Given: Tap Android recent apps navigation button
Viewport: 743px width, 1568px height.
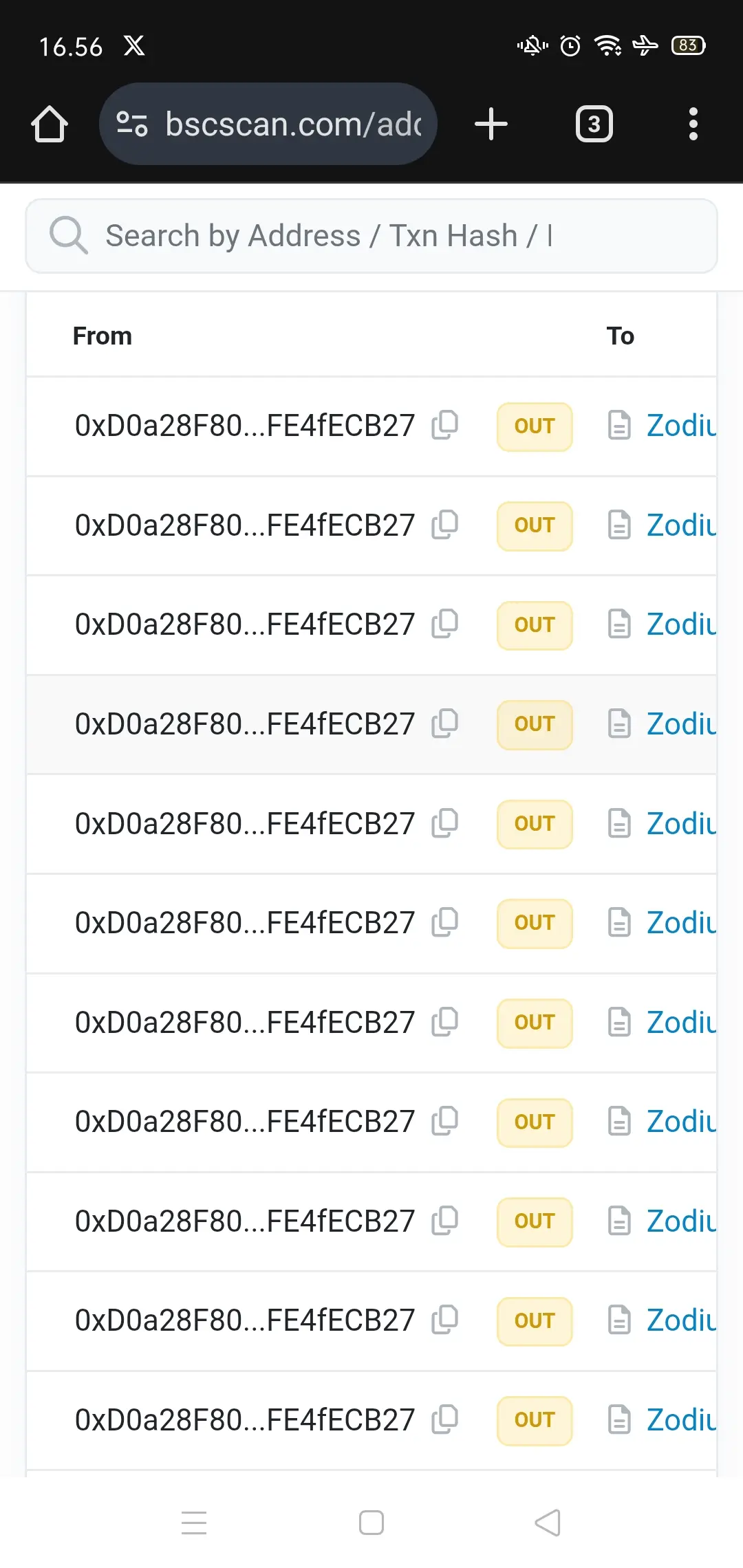Looking at the screenshot, I should [x=194, y=1523].
